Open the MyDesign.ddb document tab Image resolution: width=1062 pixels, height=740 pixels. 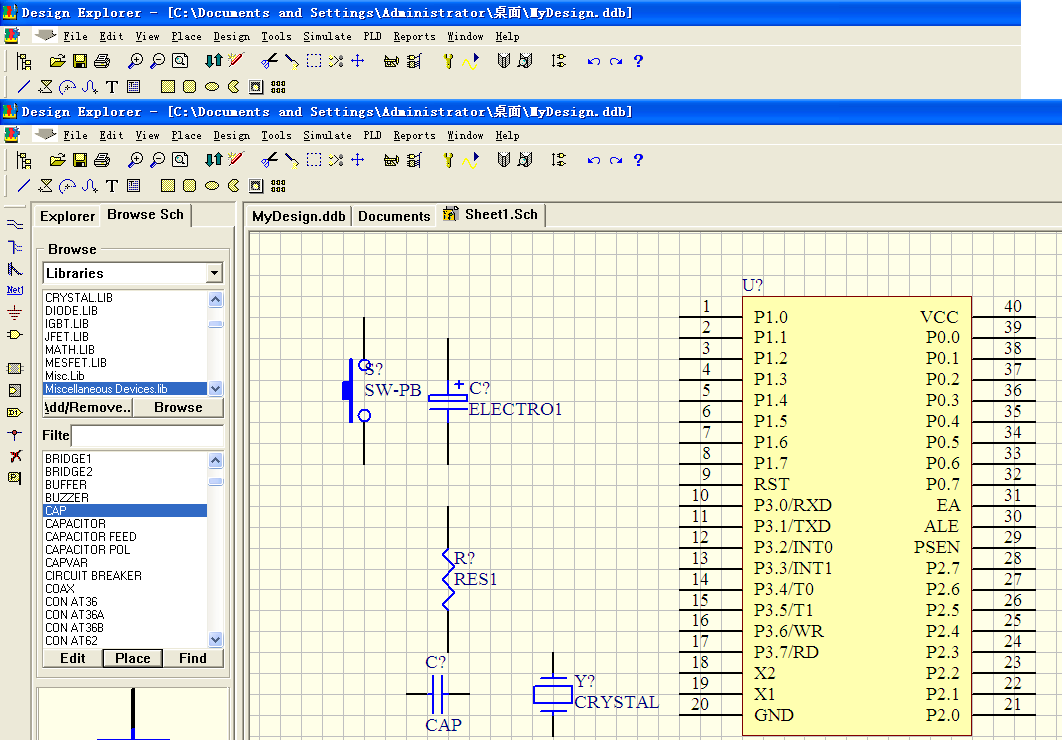pos(298,216)
